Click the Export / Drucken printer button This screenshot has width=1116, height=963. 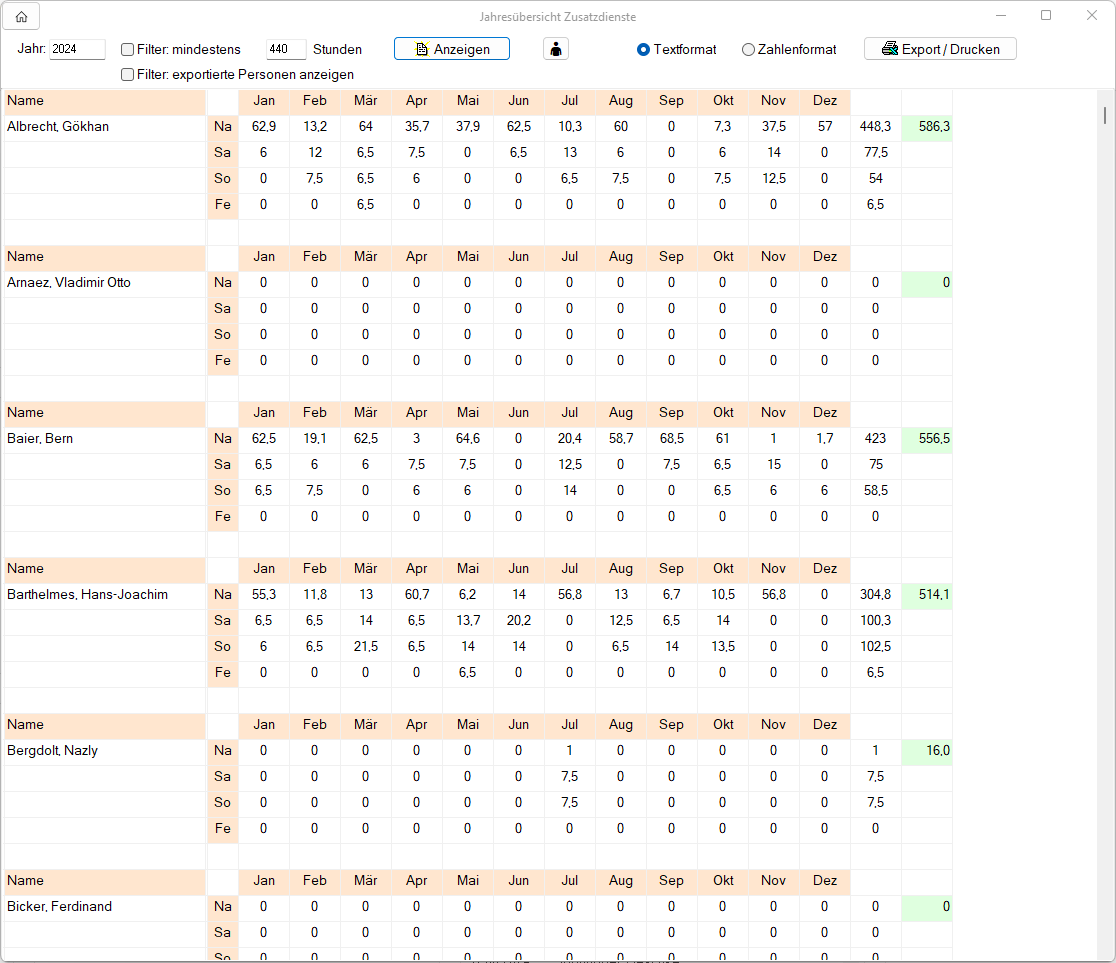939,49
